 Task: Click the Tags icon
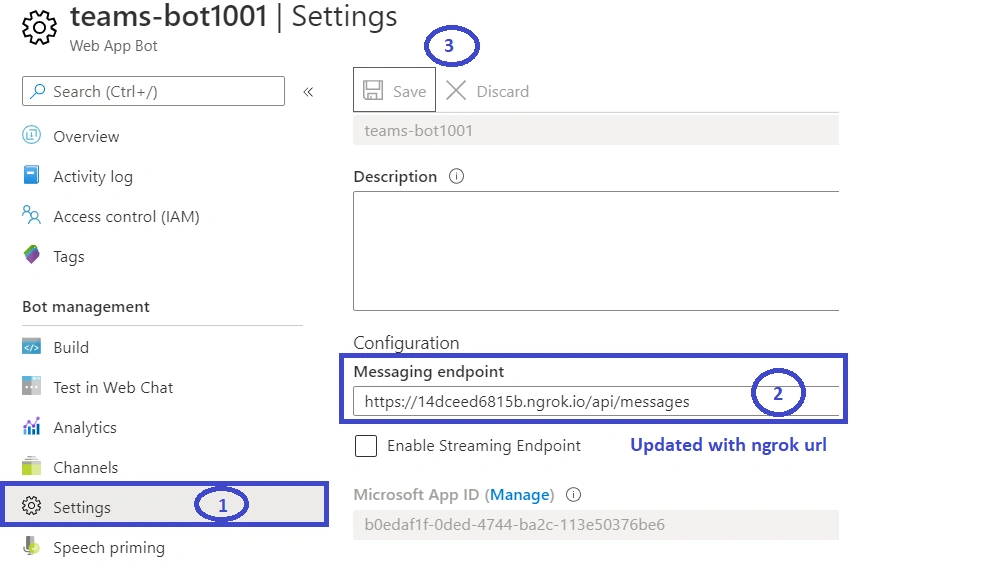point(32,254)
